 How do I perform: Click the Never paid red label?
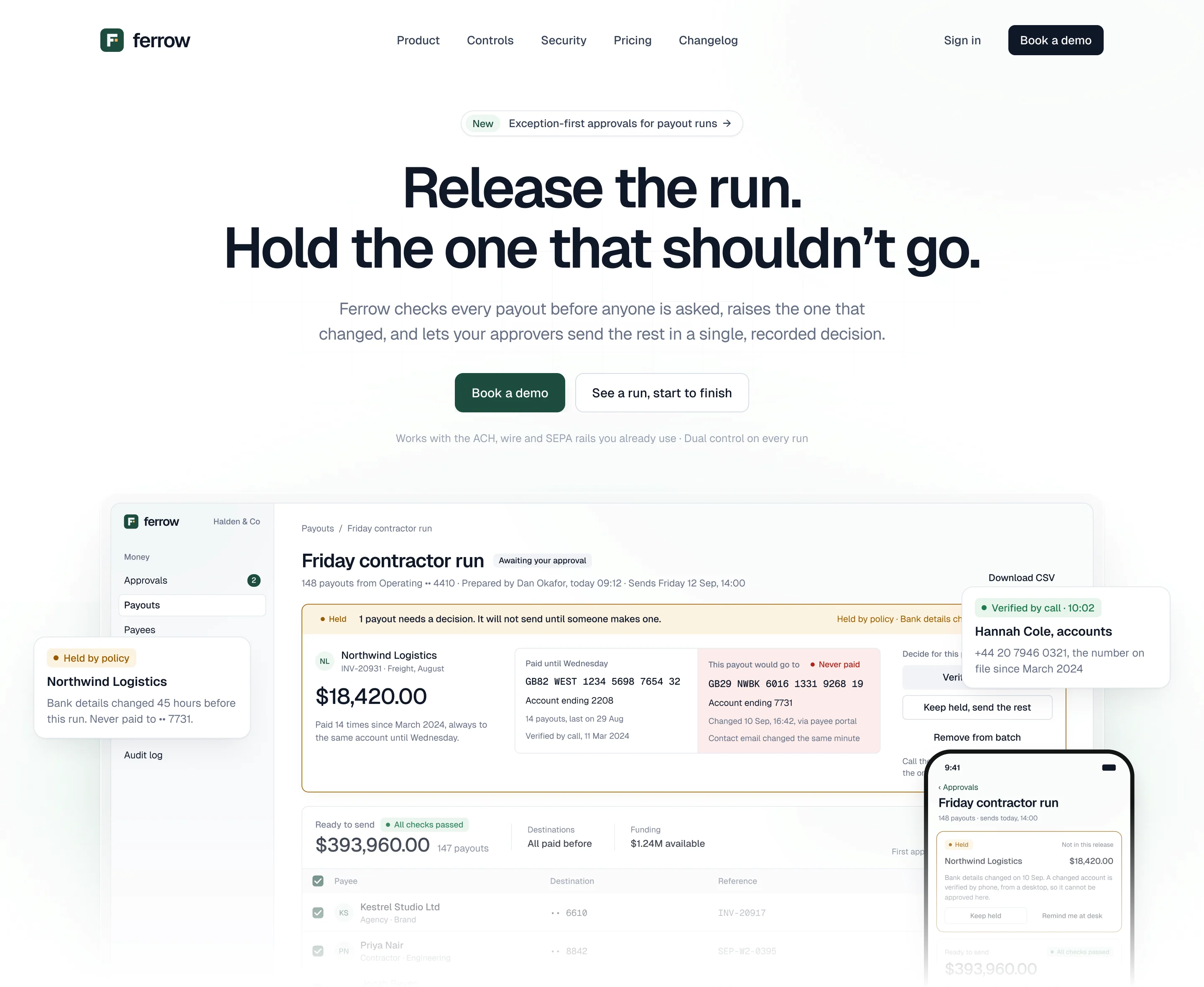[835, 664]
